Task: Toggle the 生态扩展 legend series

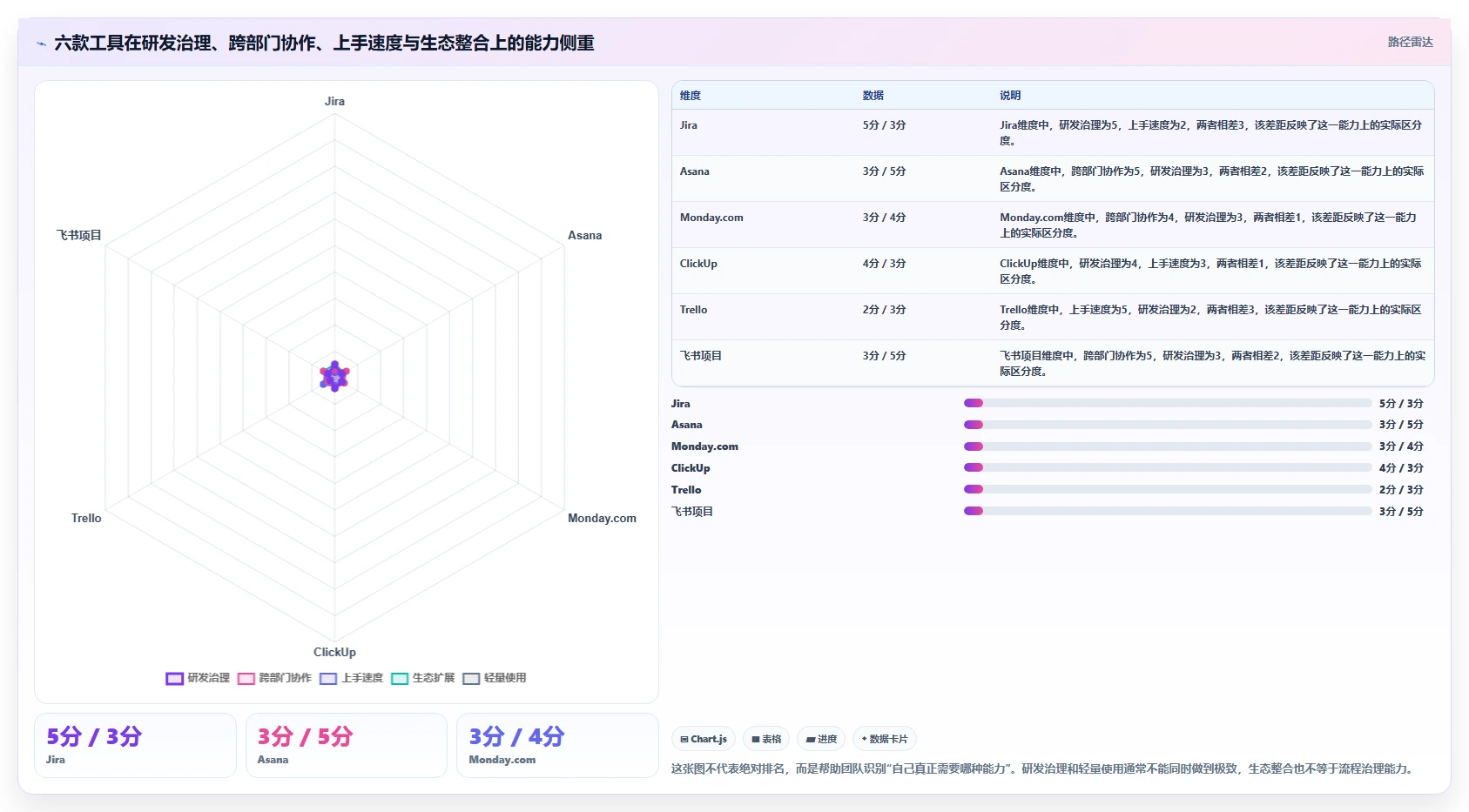Action: [422, 678]
